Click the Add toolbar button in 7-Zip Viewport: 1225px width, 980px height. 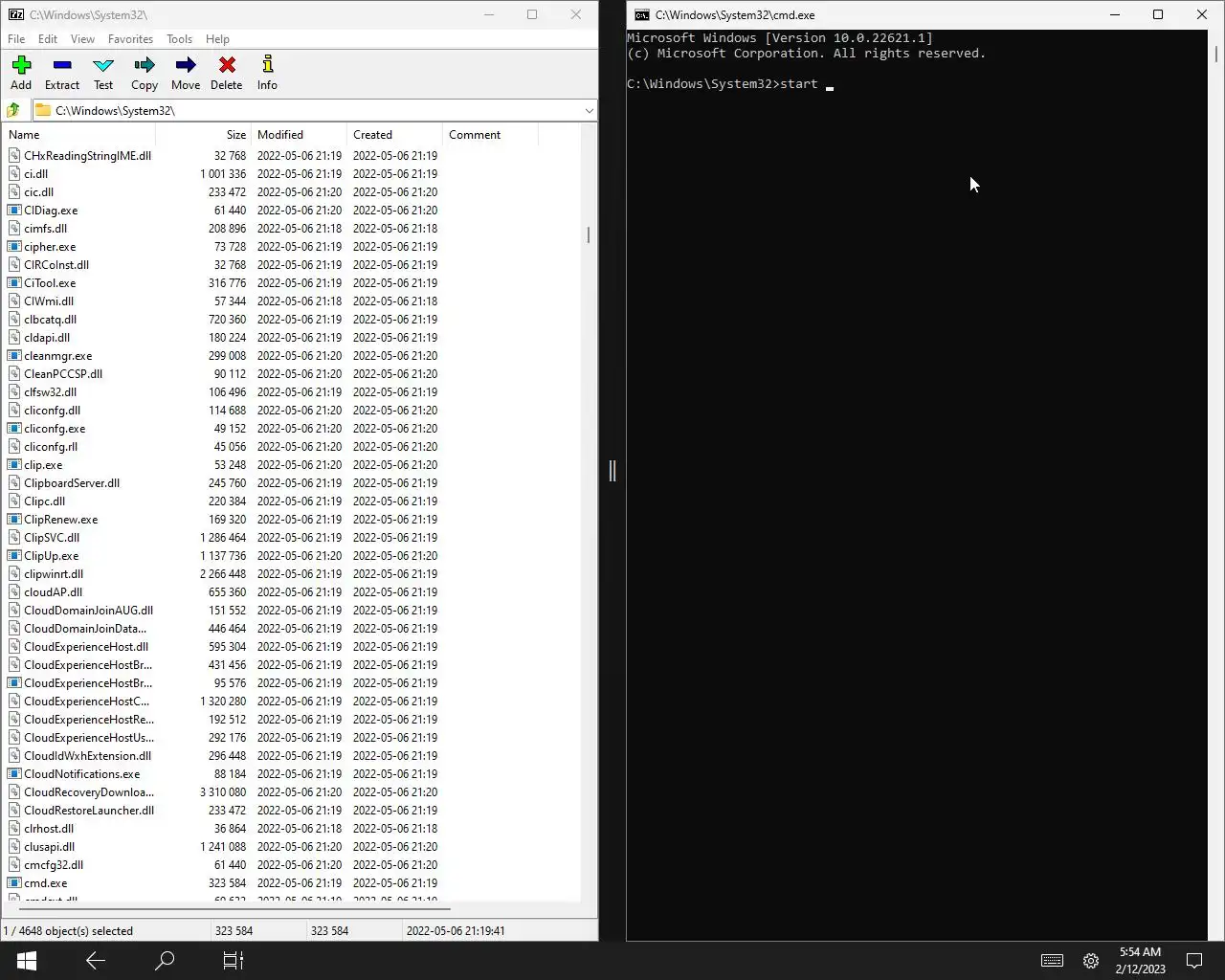[21, 73]
